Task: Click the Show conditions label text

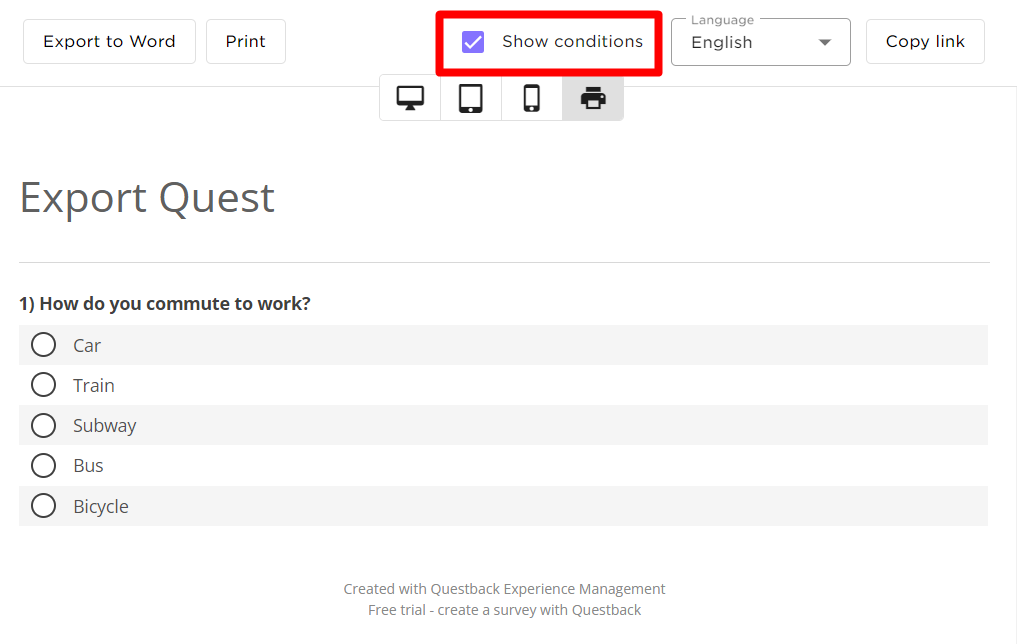Action: (x=572, y=42)
